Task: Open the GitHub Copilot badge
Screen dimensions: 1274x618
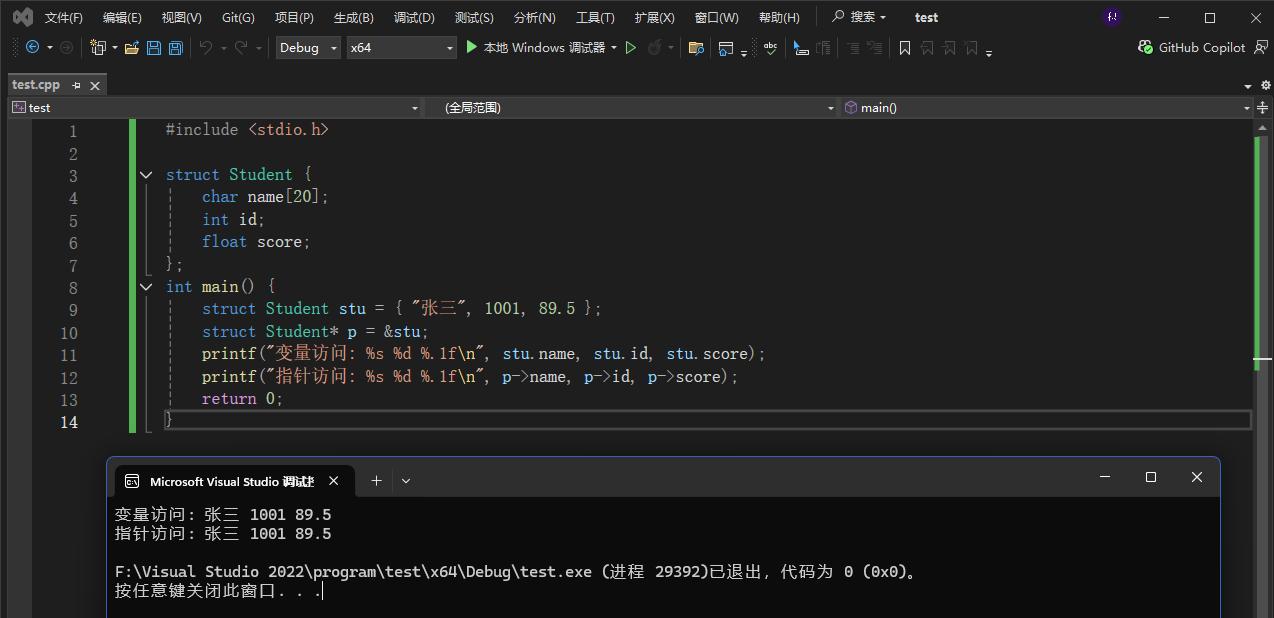Action: click(1192, 47)
